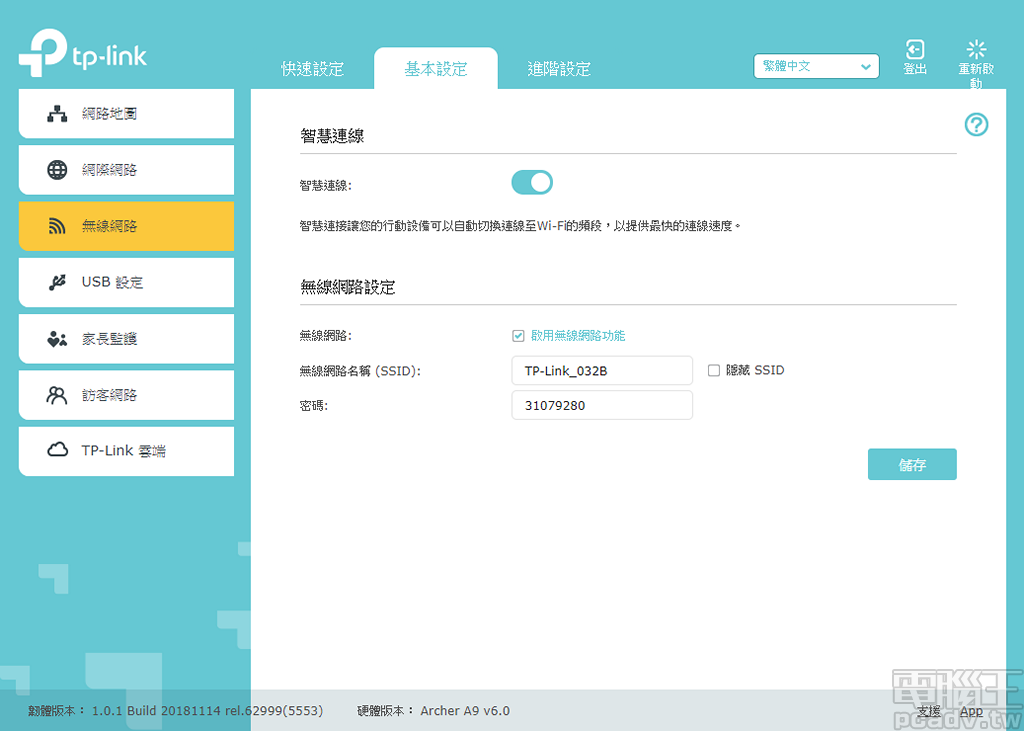Open the 網路地圖 sidebar menu item
The height and width of the screenshot is (731, 1024).
tap(127, 114)
